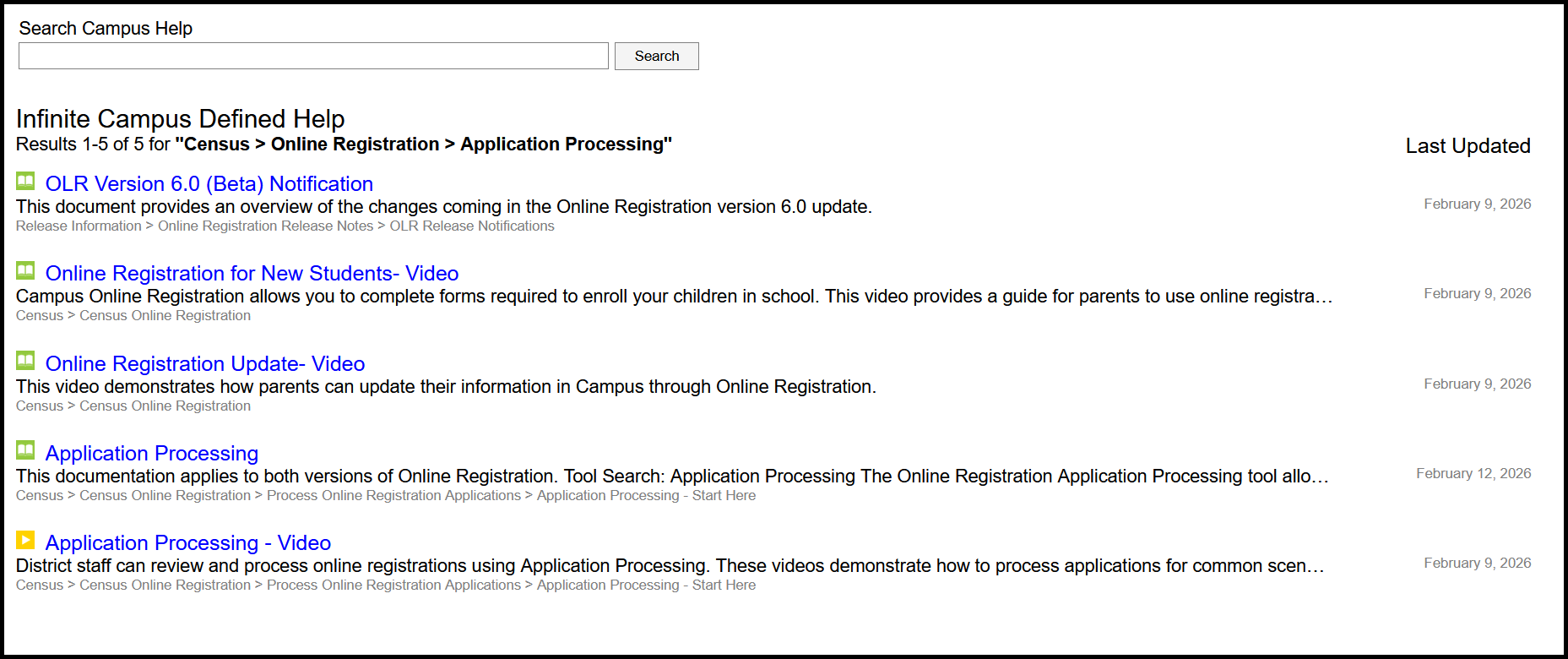
Task: Click the description beginning 'This document provides an overview'
Action: coord(444,207)
